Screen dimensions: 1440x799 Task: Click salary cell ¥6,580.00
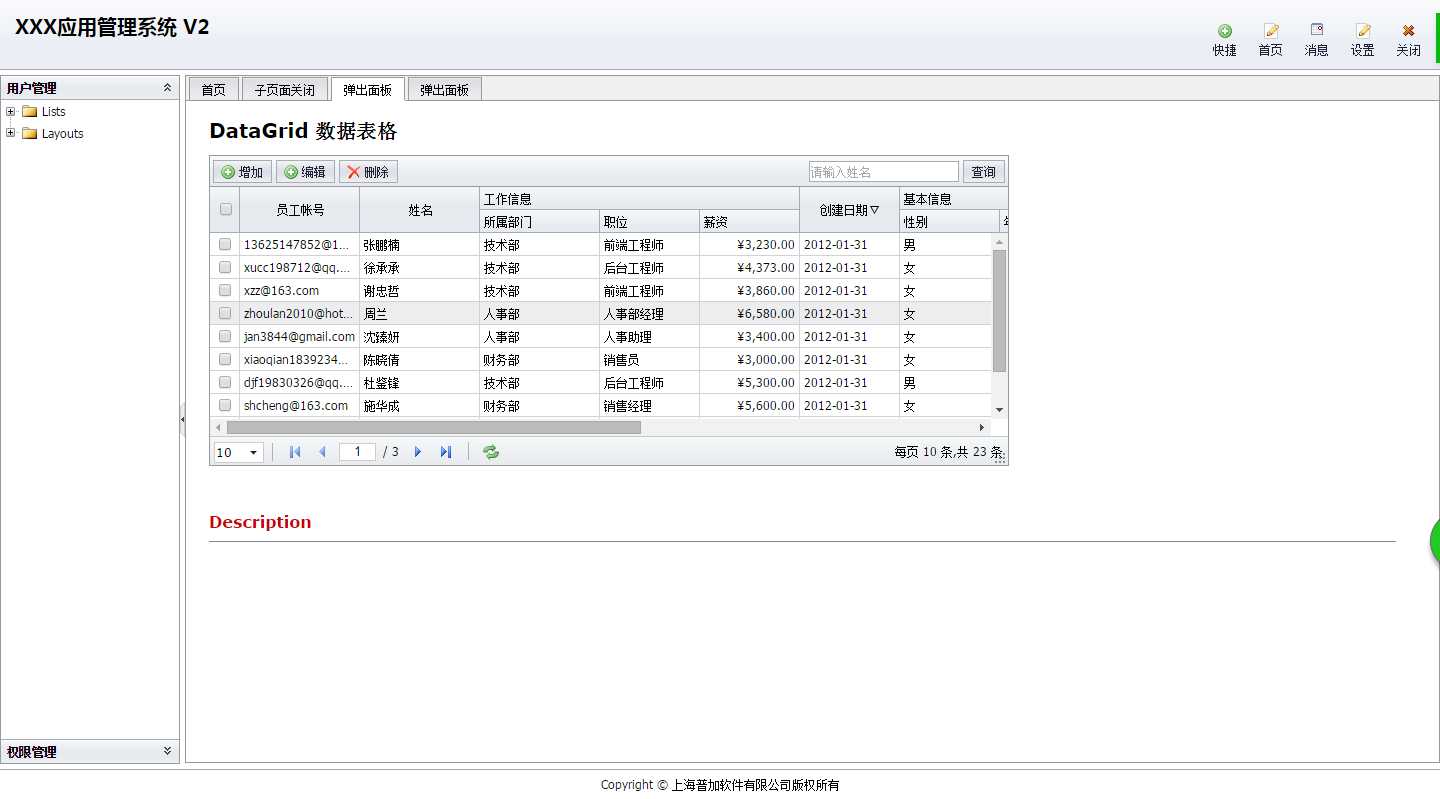coord(749,313)
